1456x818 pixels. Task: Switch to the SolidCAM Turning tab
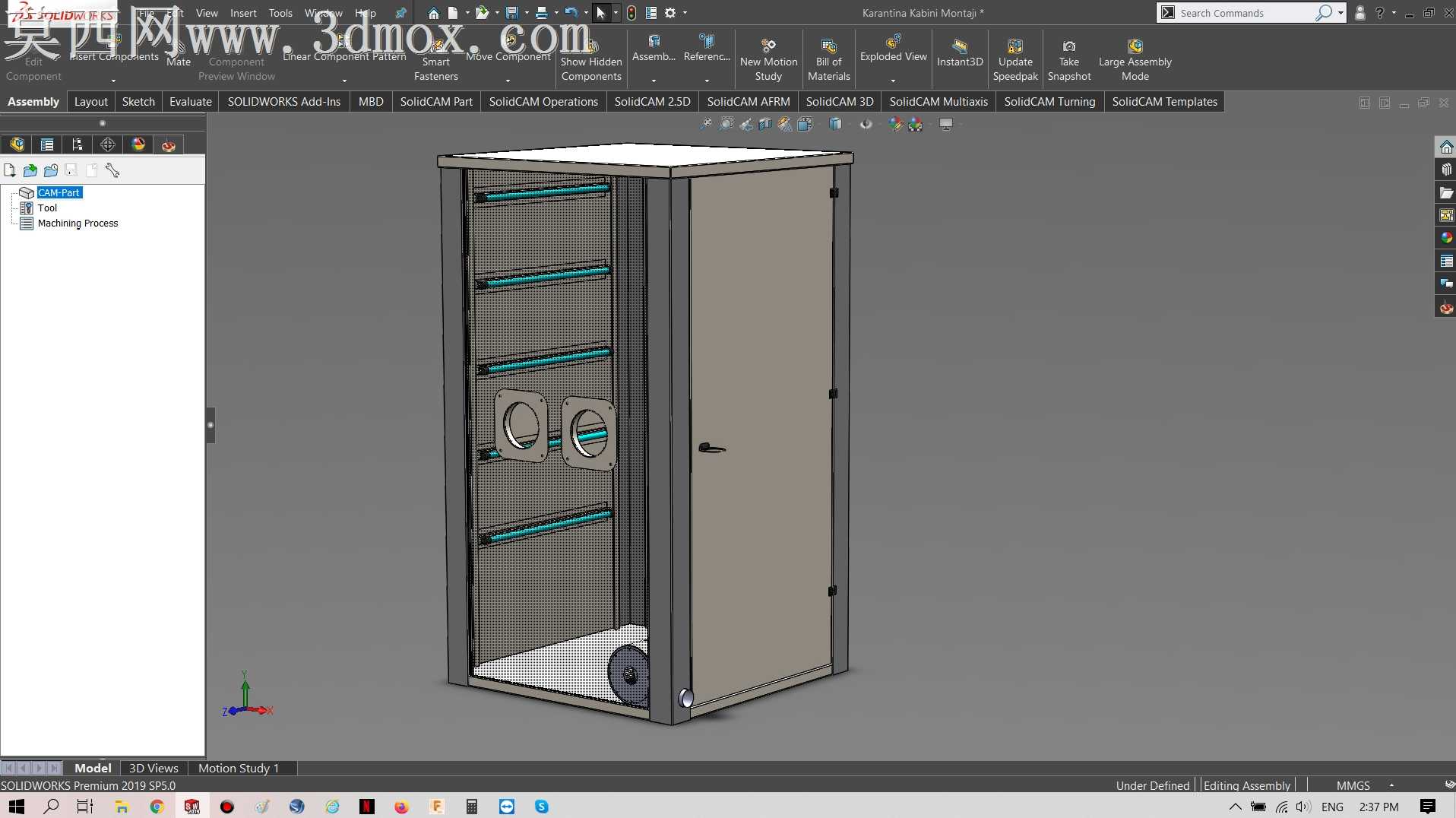tap(1049, 102)
